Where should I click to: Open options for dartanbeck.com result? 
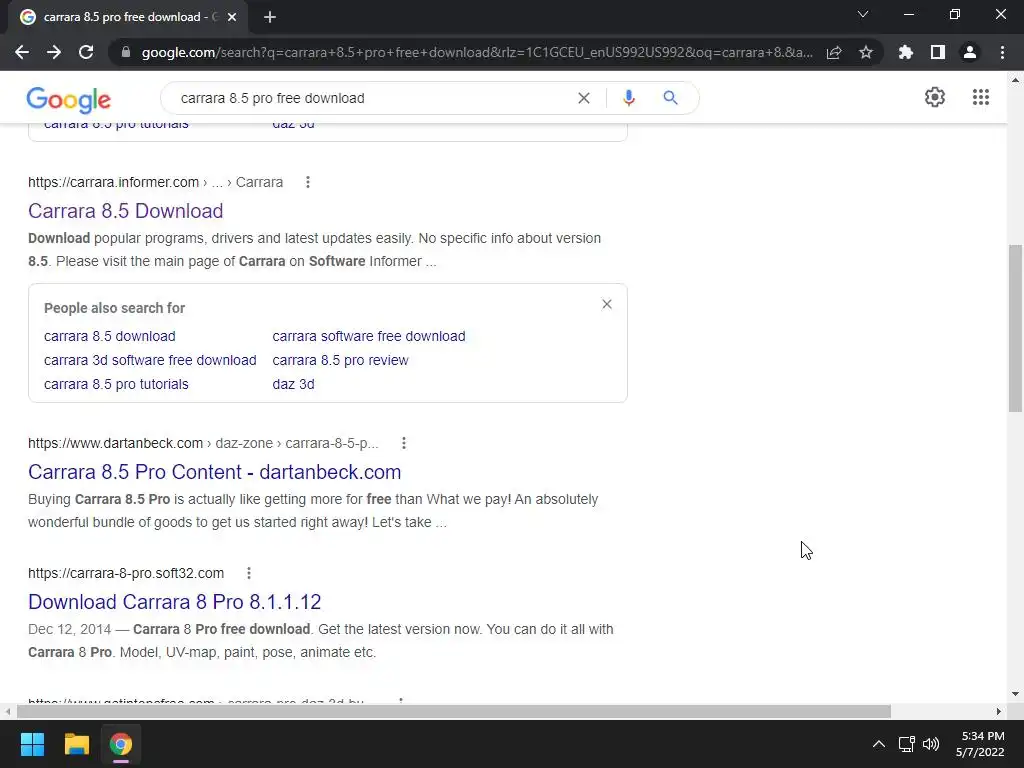coord(404,443)
